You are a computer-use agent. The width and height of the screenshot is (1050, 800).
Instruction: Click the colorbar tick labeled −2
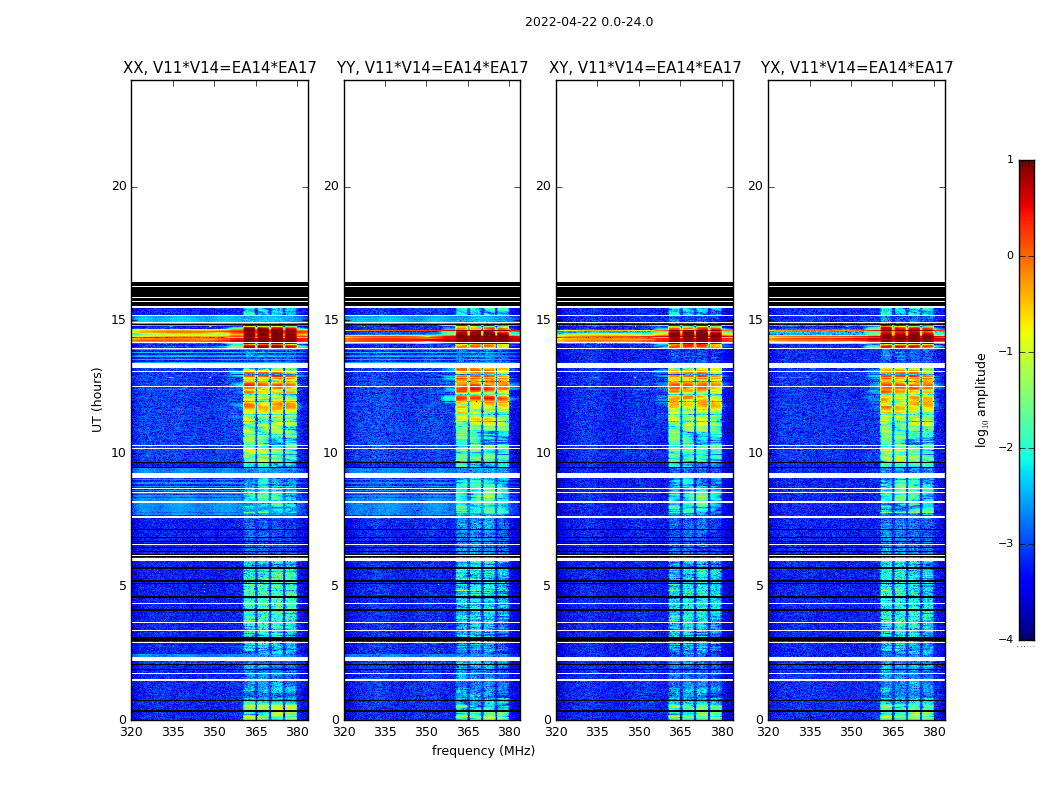1006,448
